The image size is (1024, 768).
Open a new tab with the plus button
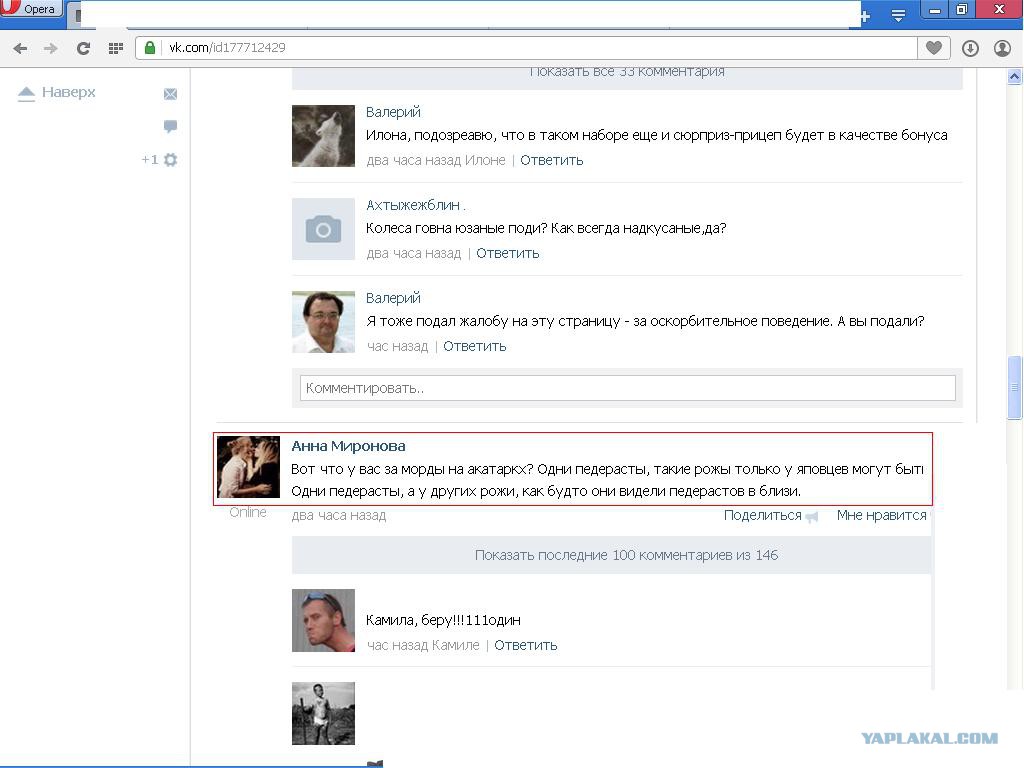(865, 16)
